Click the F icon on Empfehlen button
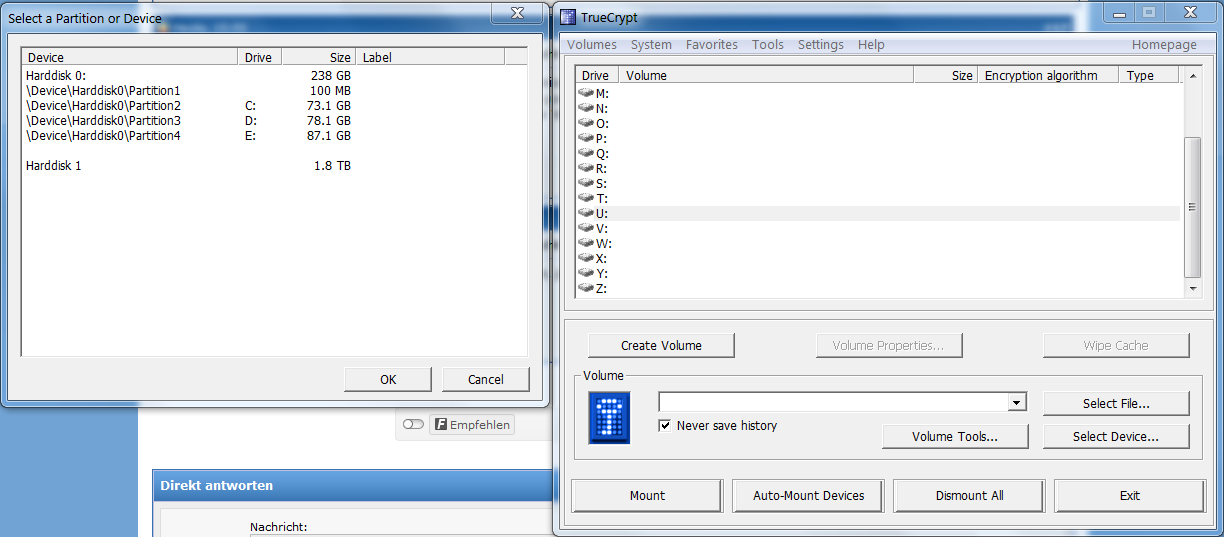This screenshot has height=537, width=1224. click(440, 425)
